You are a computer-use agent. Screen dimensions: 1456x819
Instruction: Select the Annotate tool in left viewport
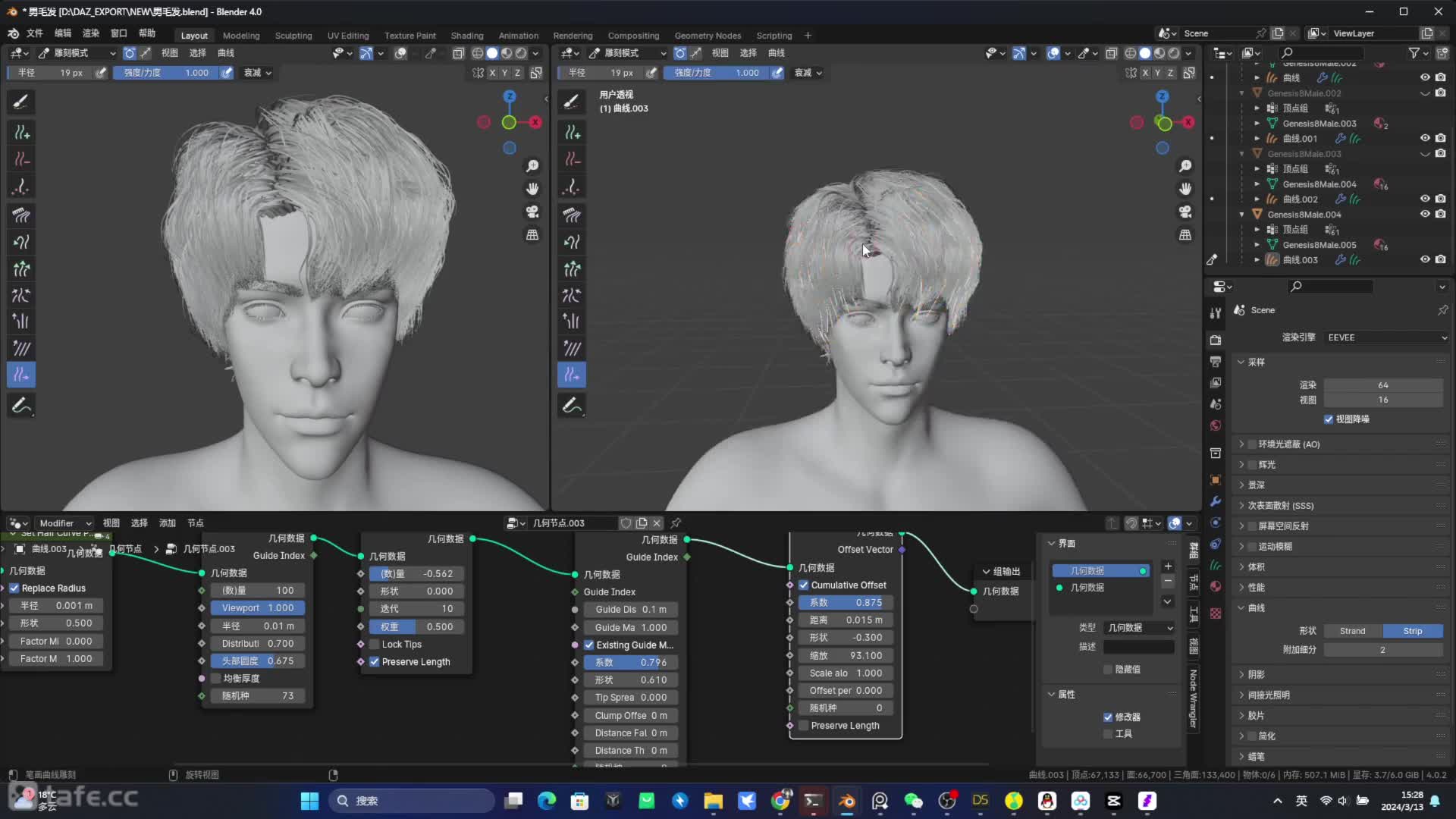coord(21,406)
